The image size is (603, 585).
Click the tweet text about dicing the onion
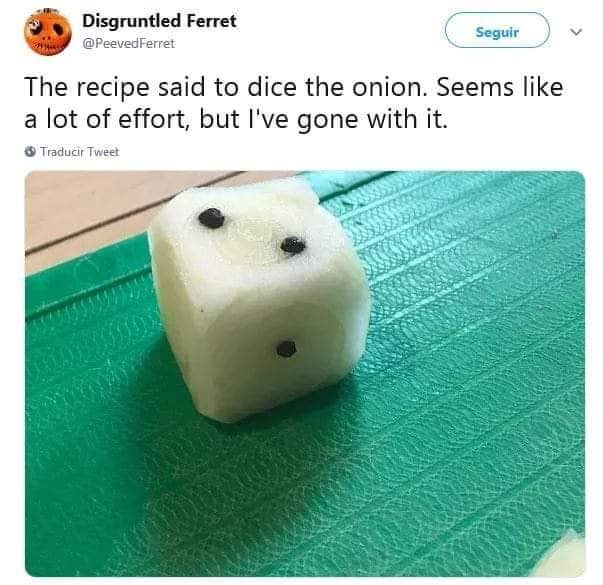pyautogui.click(x=294, y=103)
